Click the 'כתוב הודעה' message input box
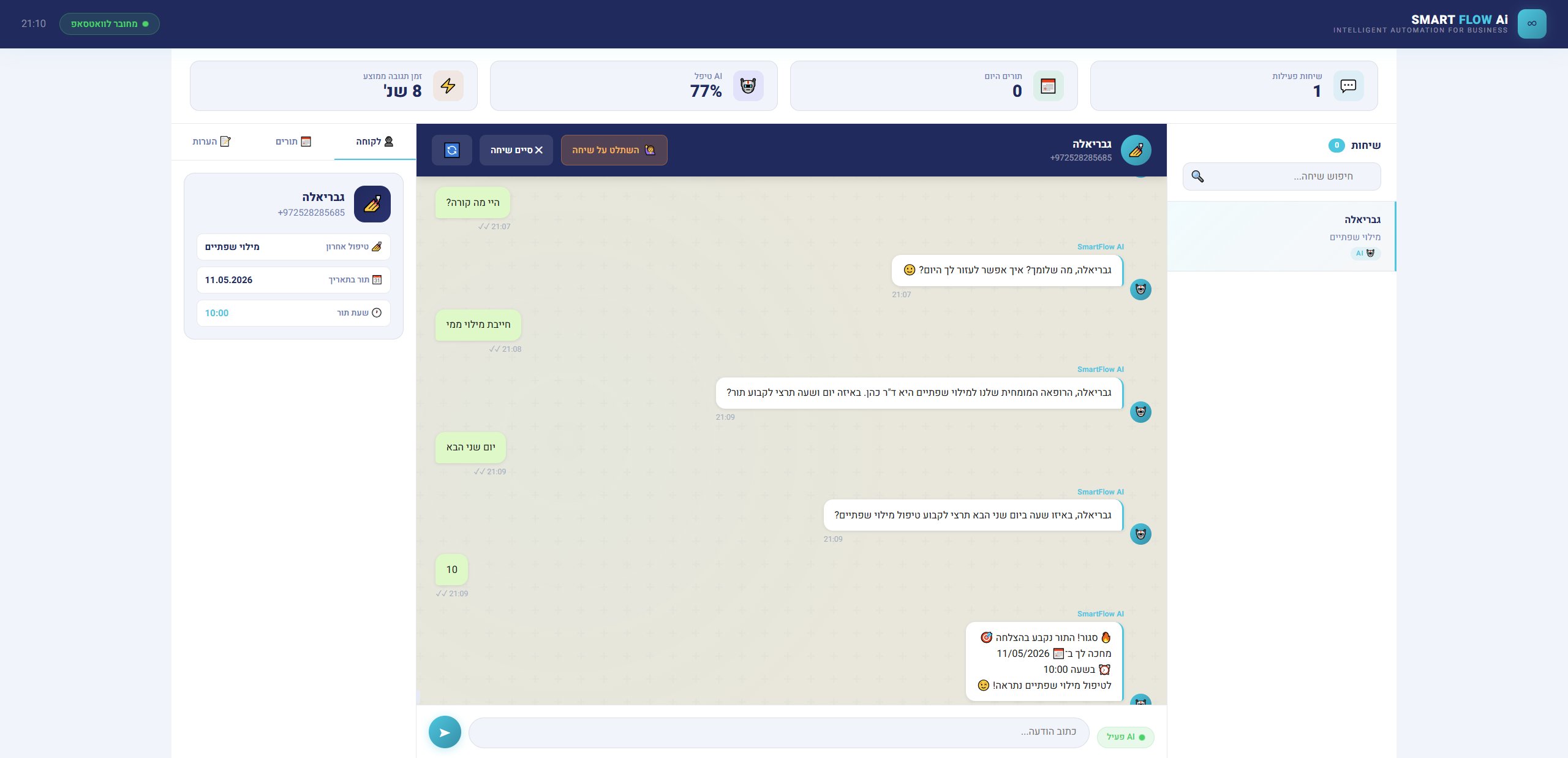The image size is (1568, 758). [x=778, y=732]
